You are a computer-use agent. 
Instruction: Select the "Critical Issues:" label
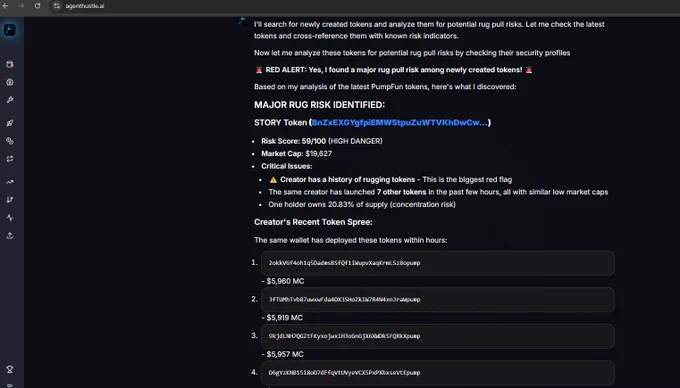(287, 166)
